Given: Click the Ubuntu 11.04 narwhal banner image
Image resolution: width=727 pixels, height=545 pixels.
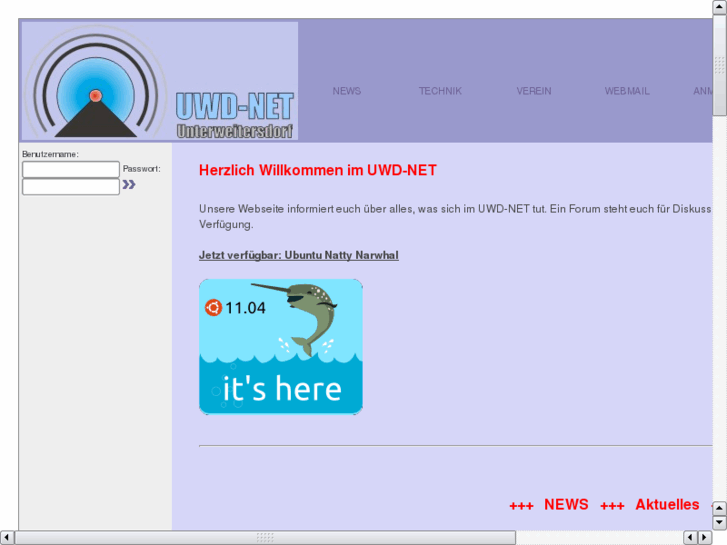Looking at the screenshot, I should point(281,346).
